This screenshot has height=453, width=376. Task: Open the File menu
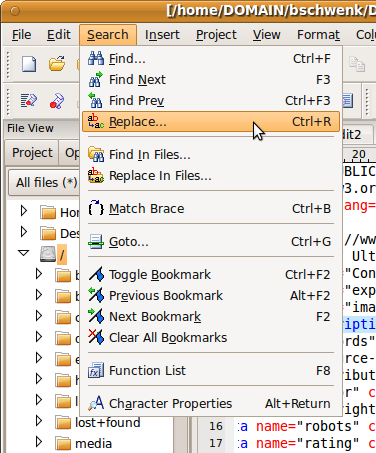[x=22, y=35]
